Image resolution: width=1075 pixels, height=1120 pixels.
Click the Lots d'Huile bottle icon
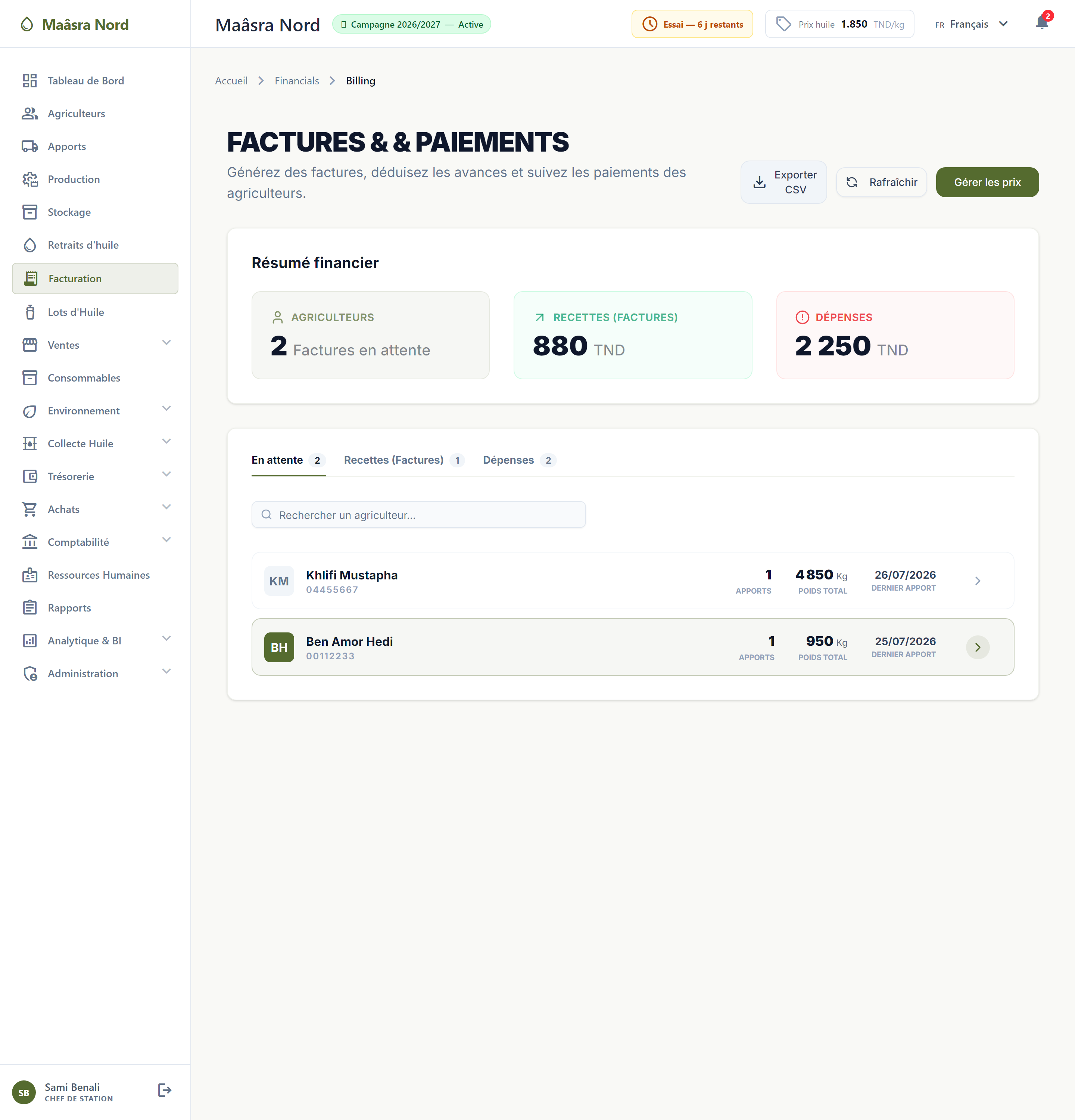(30, 312)
